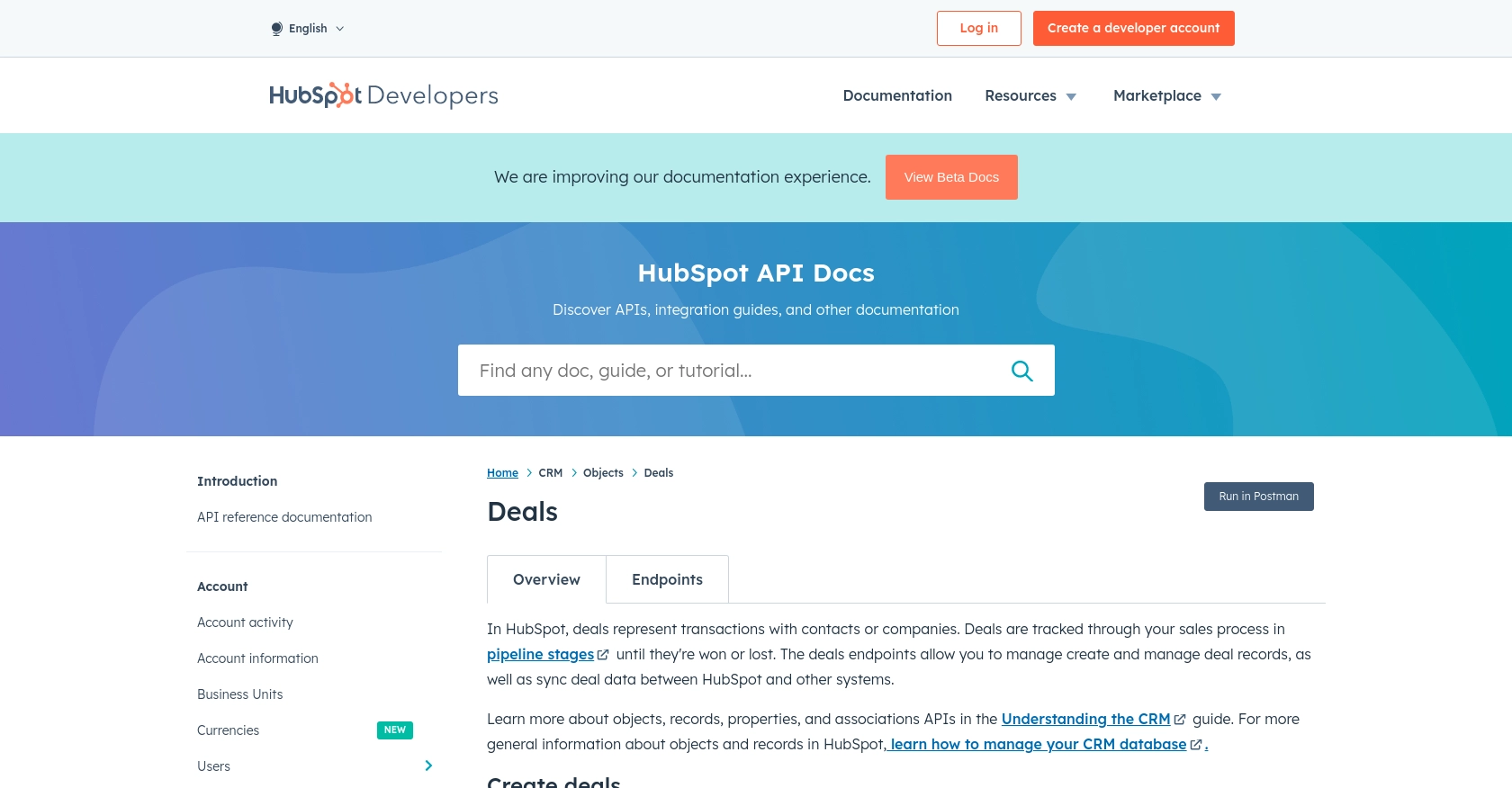This screenshot has width=1512, height=788.
Task: Click CRM in the breadcrumb
Action: click(x=551, y=473)
